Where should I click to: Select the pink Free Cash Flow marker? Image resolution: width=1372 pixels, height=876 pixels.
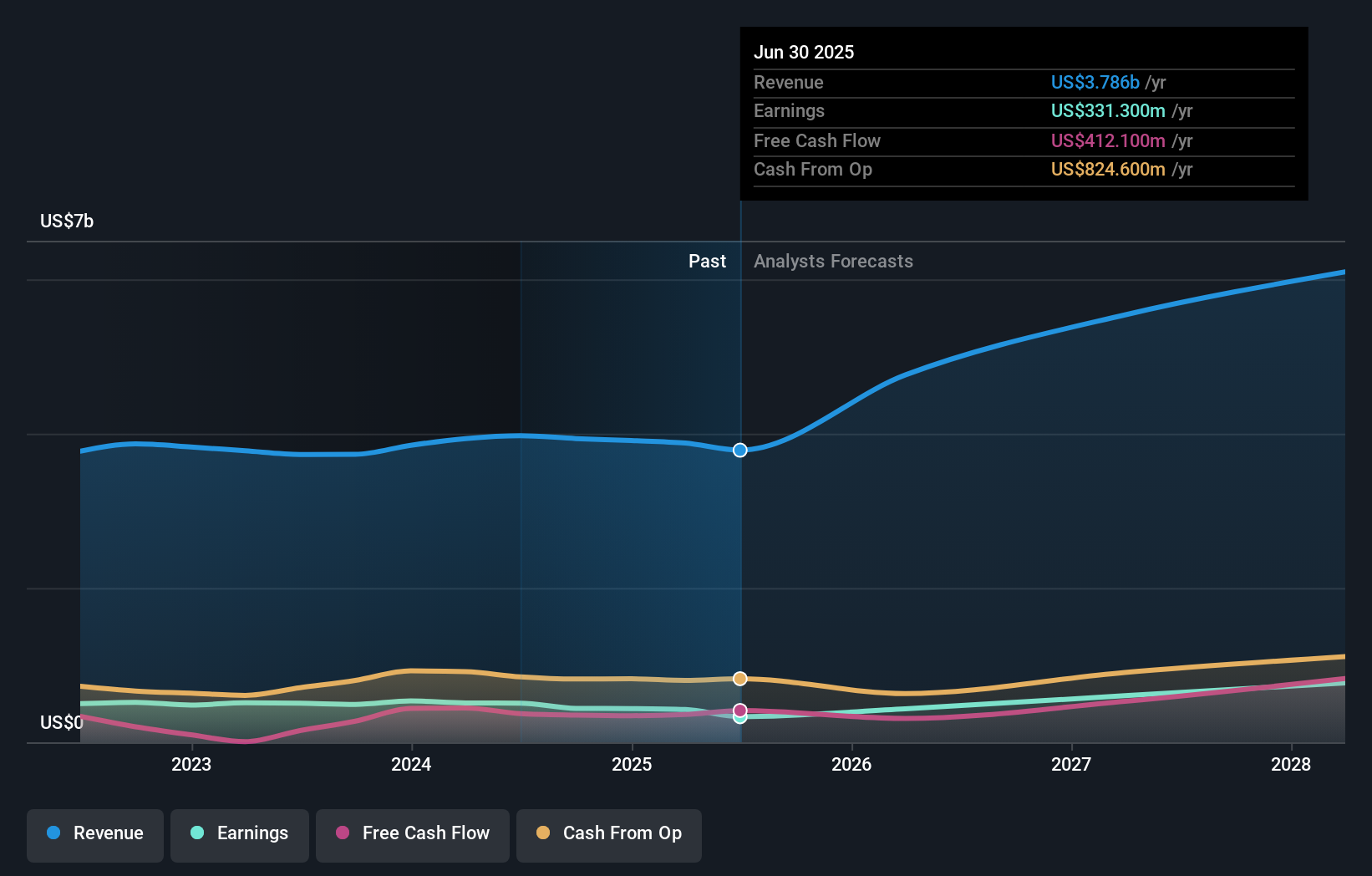(739, 710)
